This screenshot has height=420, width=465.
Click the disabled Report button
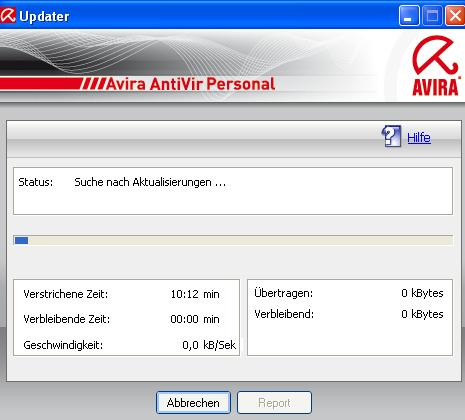(274, 403)
